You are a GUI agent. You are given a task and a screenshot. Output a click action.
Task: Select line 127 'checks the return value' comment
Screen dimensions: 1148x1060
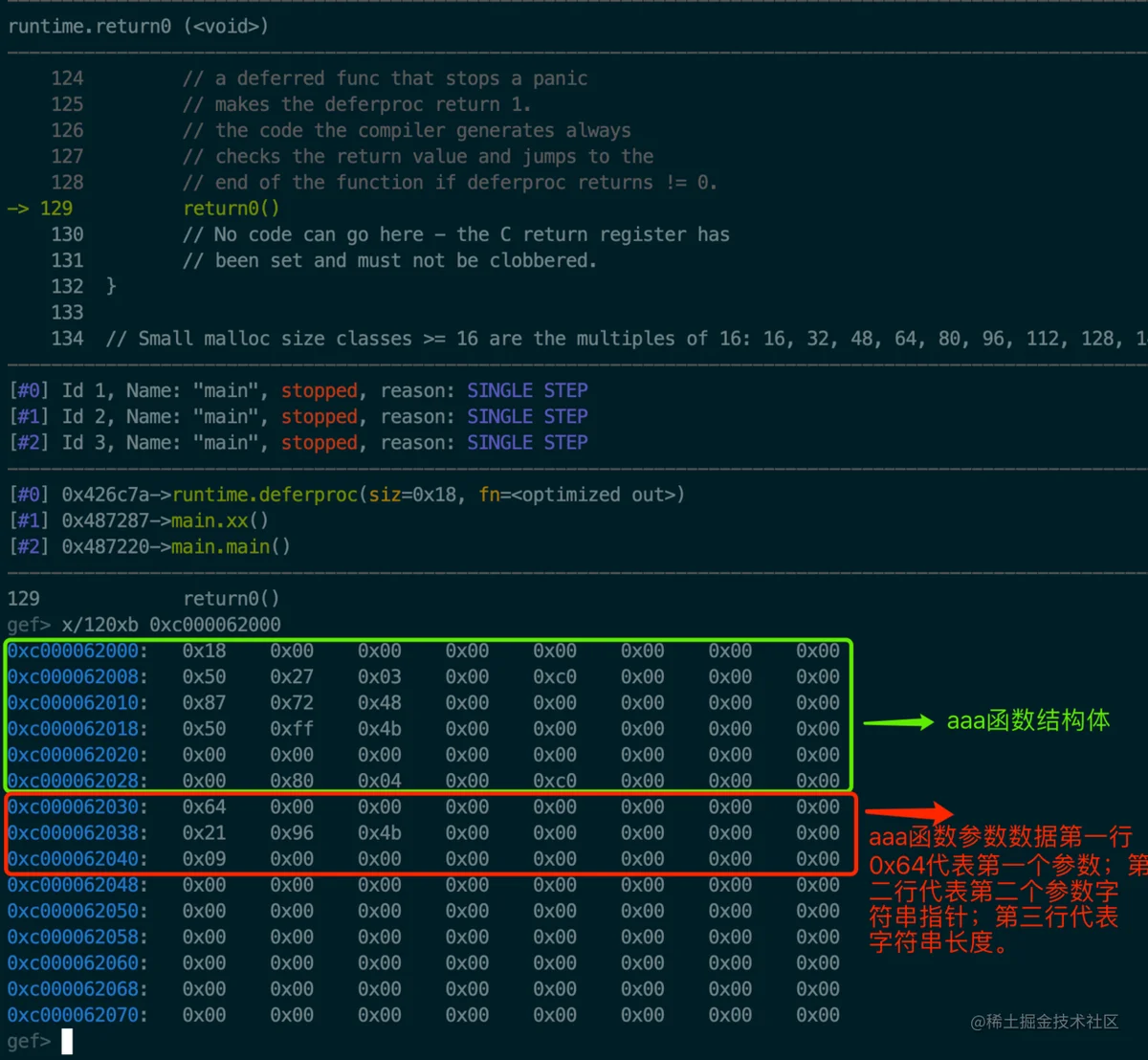418,156
